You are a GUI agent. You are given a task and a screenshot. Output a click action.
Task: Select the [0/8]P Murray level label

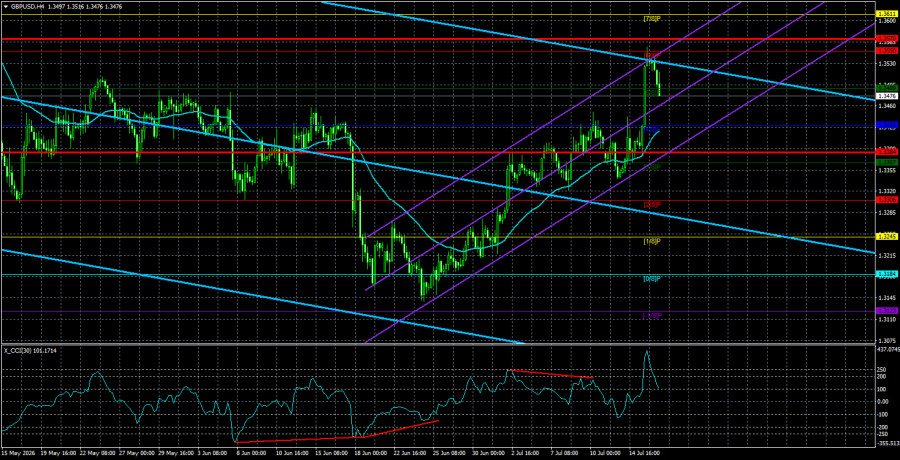pyautogui.click(x=651, y=279)
